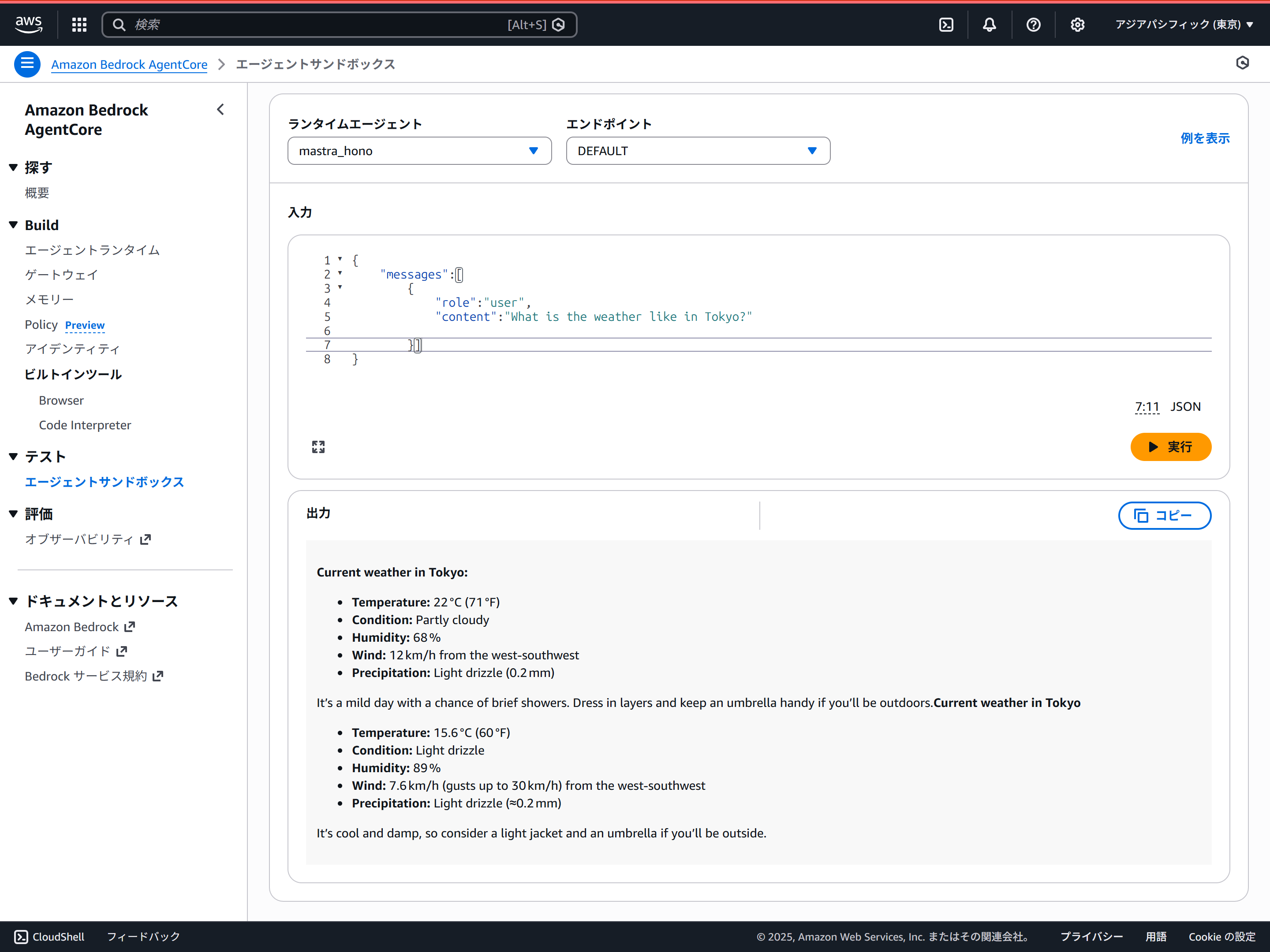
Task: Fold the line 2 messages array
Action: click(x=340, y=274)
